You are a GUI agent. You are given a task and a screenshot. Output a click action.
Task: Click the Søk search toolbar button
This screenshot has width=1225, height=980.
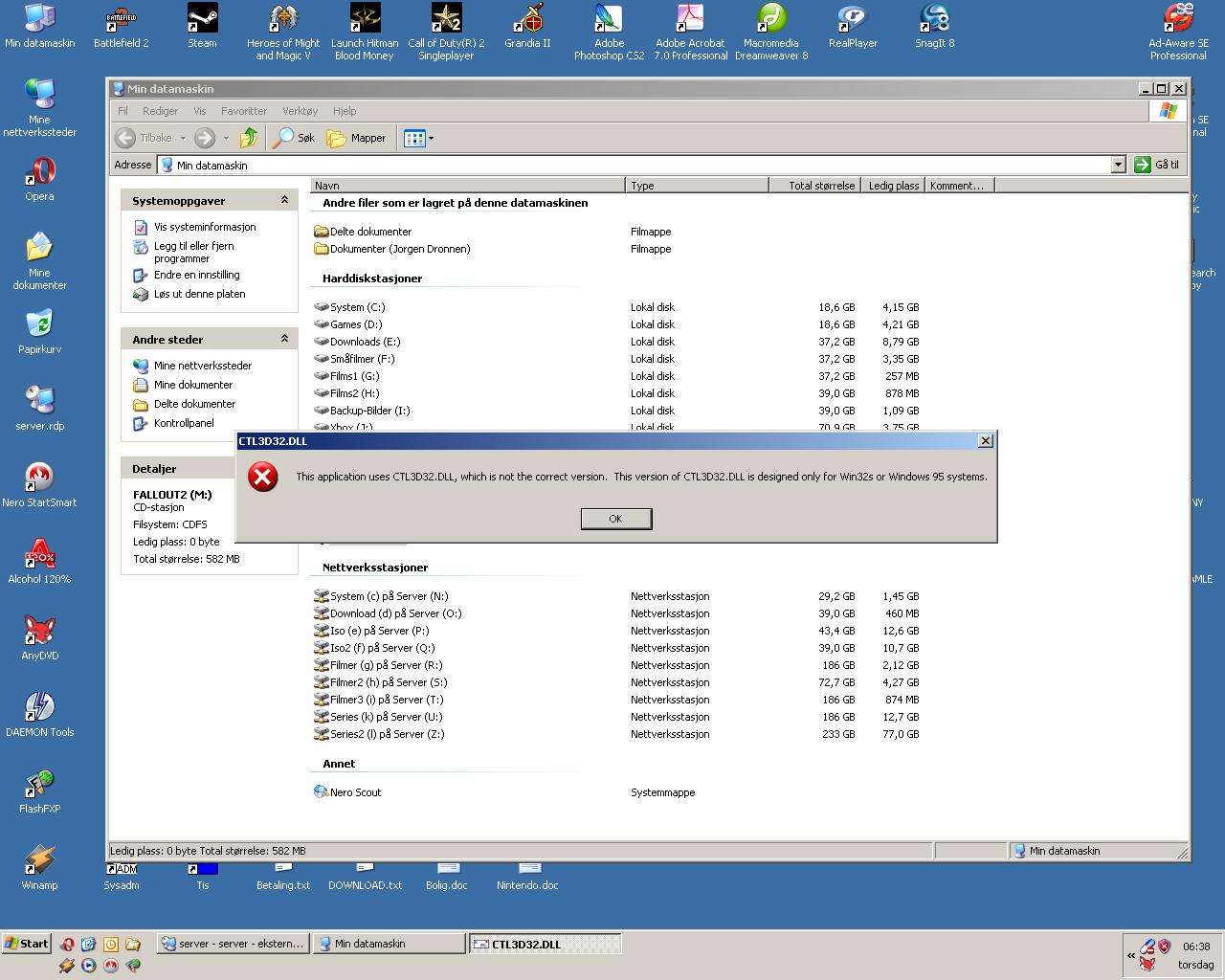(x=294, y=138)
